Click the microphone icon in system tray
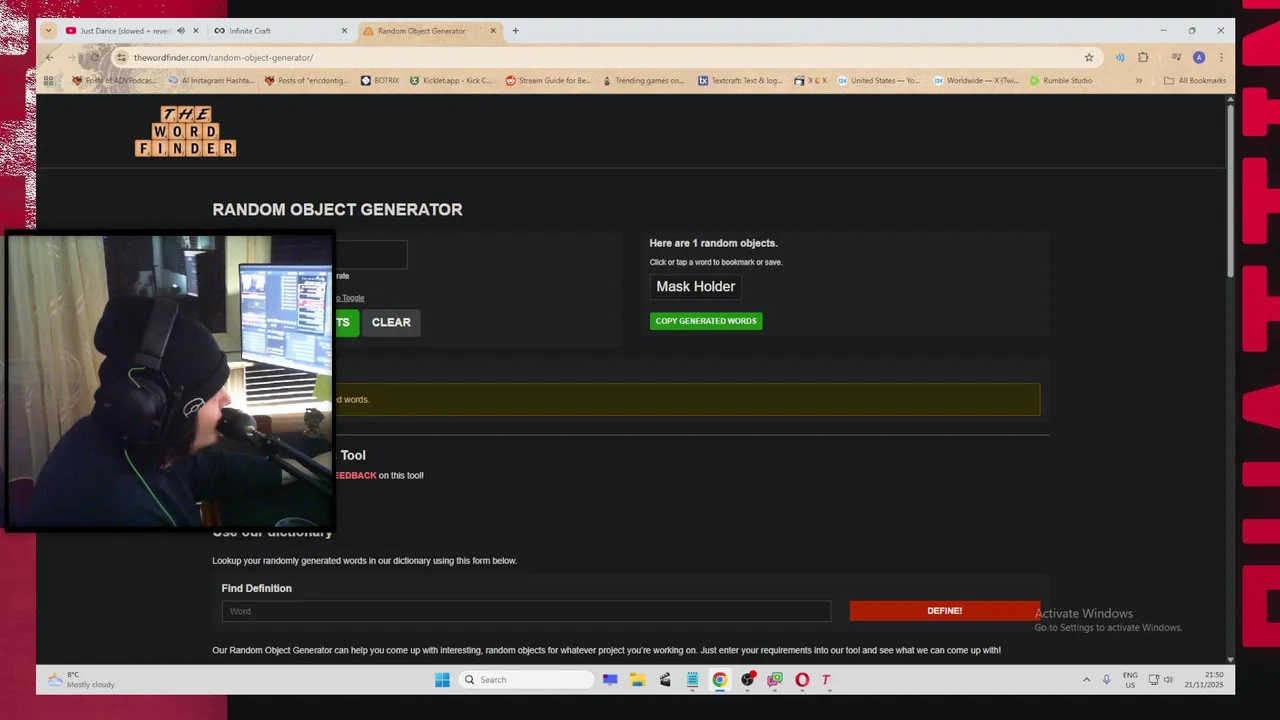 [1106, 680]
